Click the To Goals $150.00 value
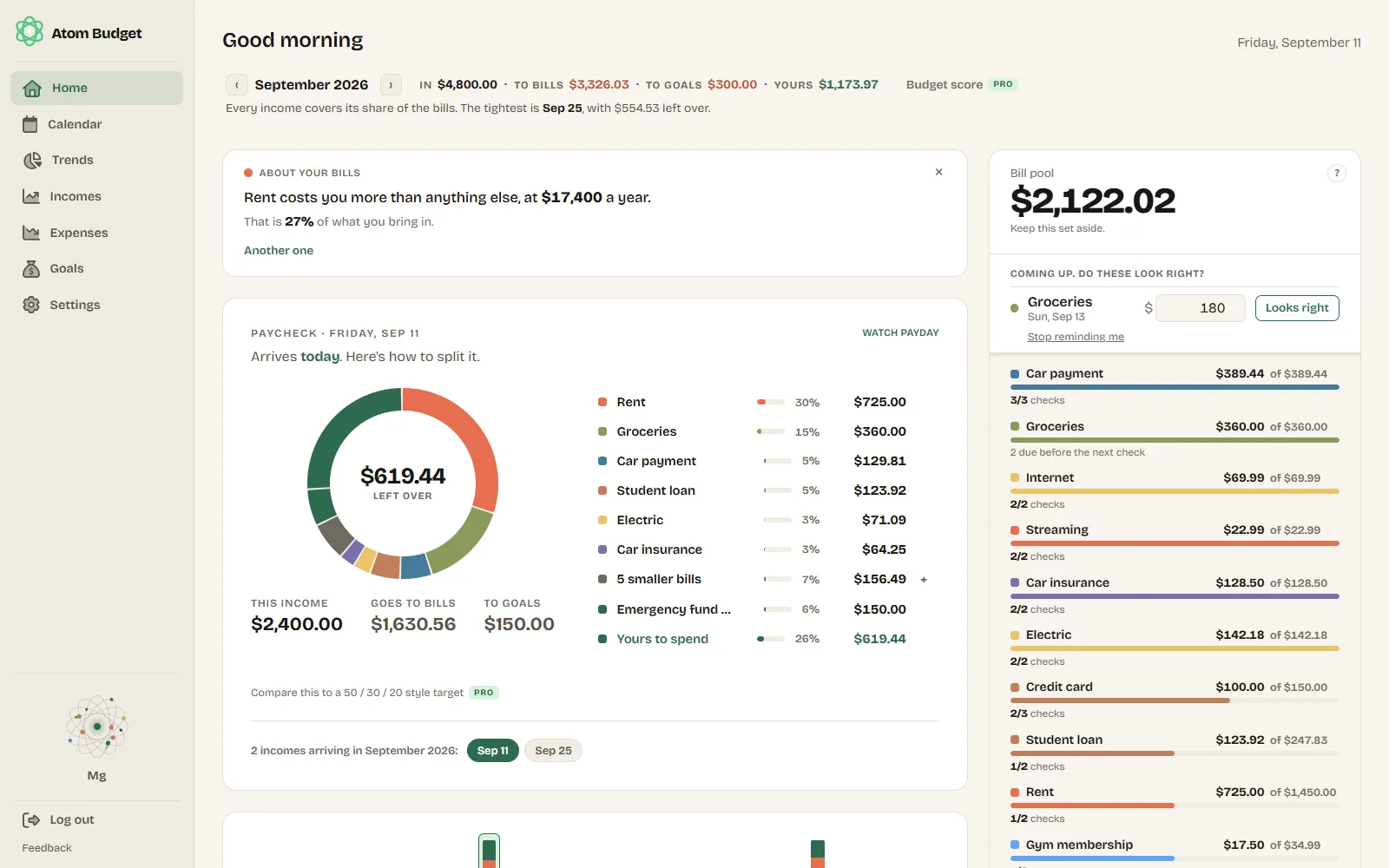The image size is (1389, 868). coord(519,624)
